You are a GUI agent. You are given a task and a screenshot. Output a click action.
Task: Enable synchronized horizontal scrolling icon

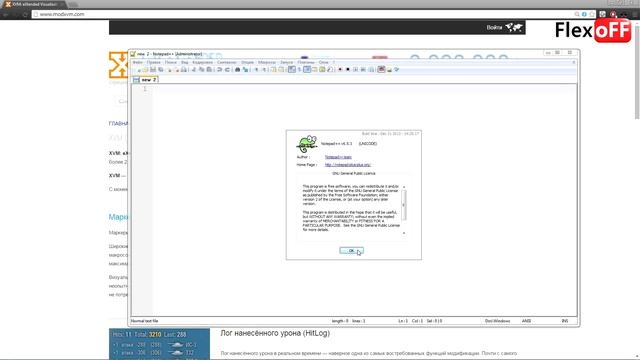pos(281,70)
